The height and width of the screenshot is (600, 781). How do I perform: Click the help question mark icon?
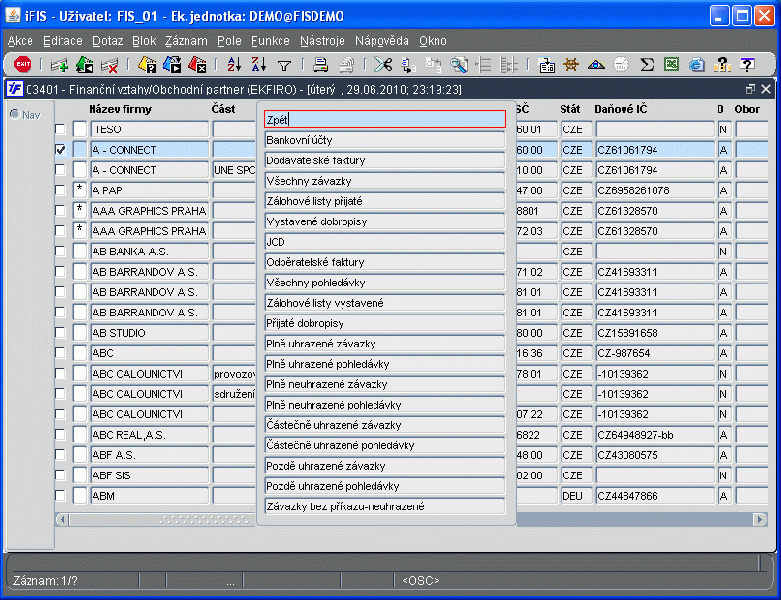722,65
